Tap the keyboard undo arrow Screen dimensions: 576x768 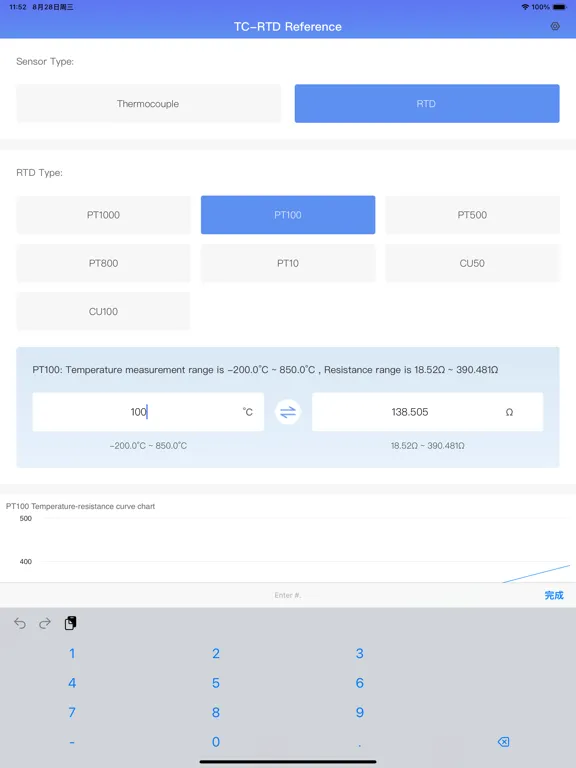pos(20,623)
